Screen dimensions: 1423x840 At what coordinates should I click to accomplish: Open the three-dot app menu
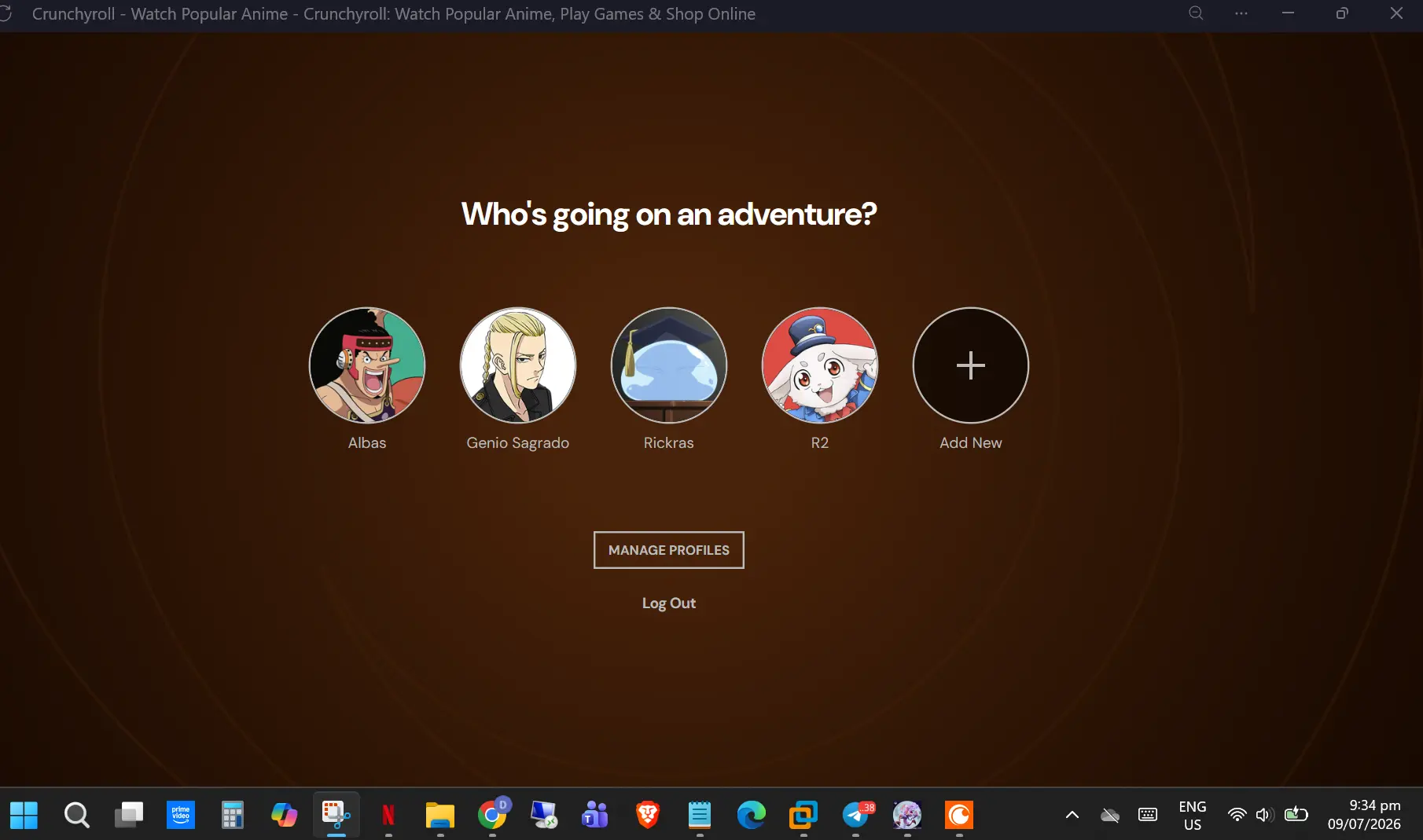1241,13
